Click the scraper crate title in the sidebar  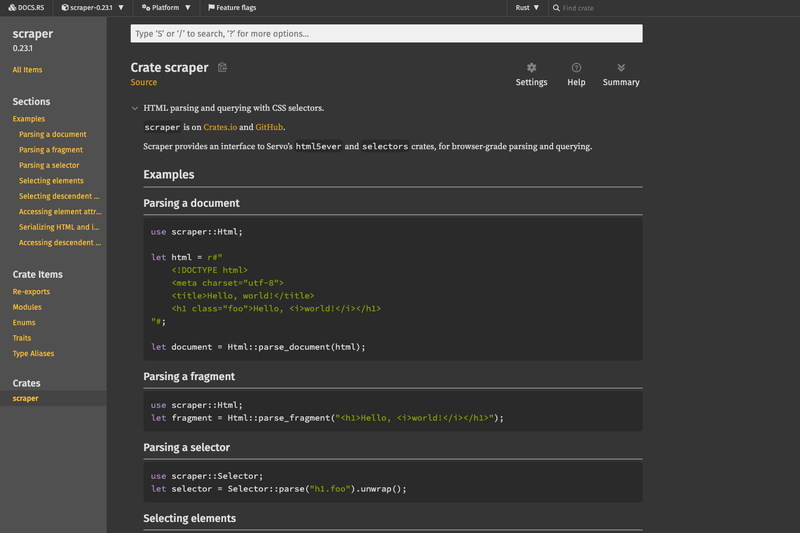tap(33, 34)
